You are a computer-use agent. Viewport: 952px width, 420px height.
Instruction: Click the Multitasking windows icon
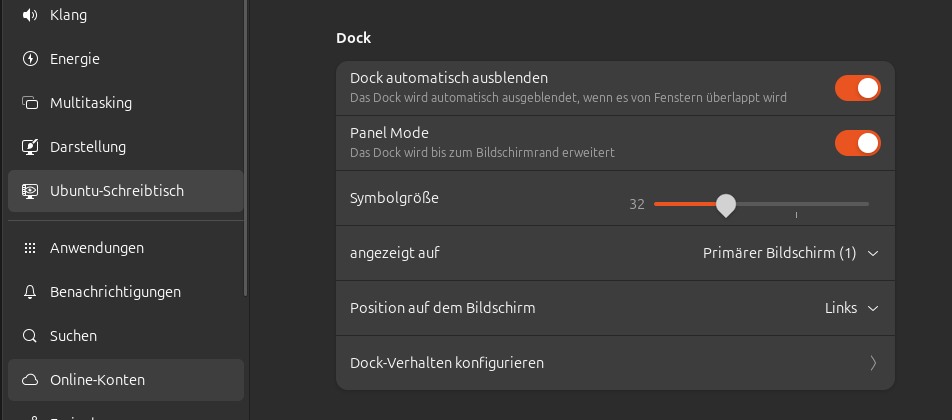tap(30, 103)
